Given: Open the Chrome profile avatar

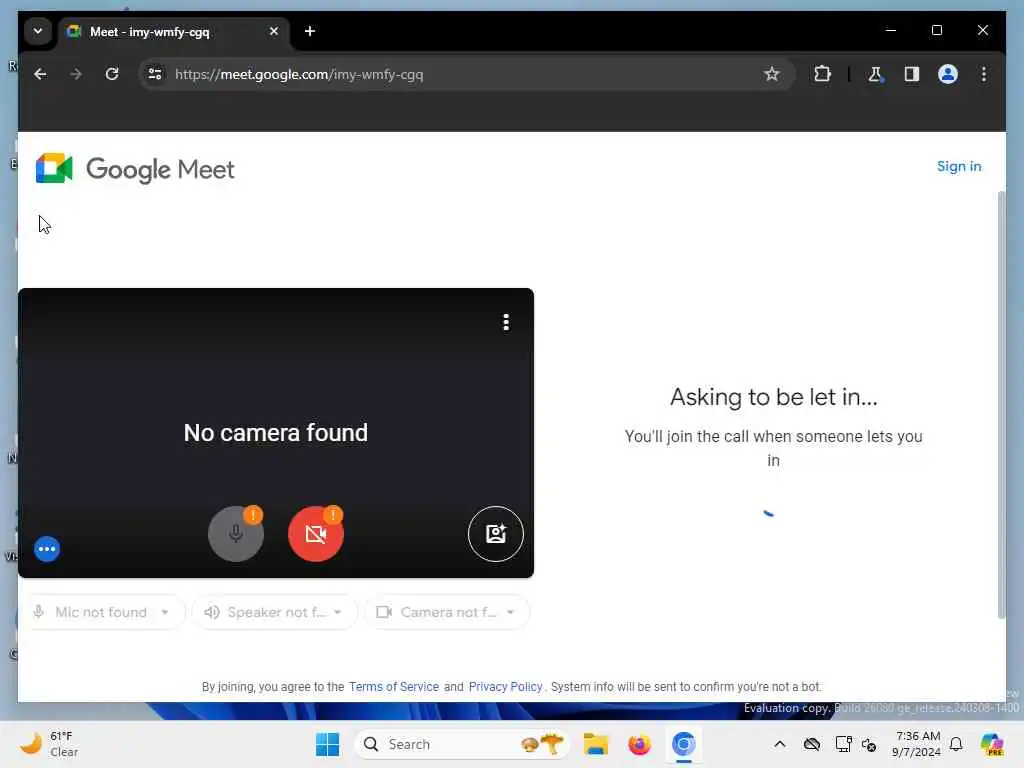Looking at the screenshot, I should click(x=948, y=74).
